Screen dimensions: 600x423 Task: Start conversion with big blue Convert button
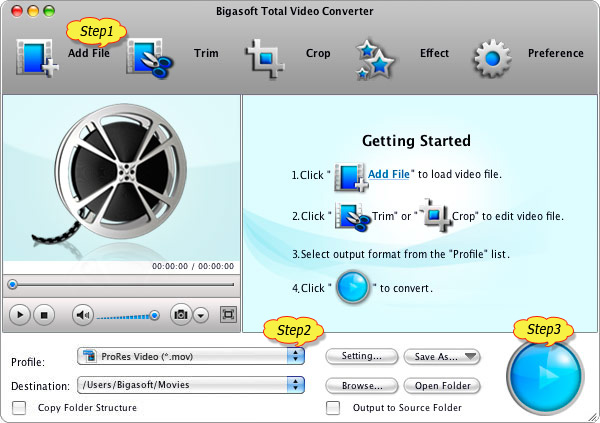(x=545, y=376)
